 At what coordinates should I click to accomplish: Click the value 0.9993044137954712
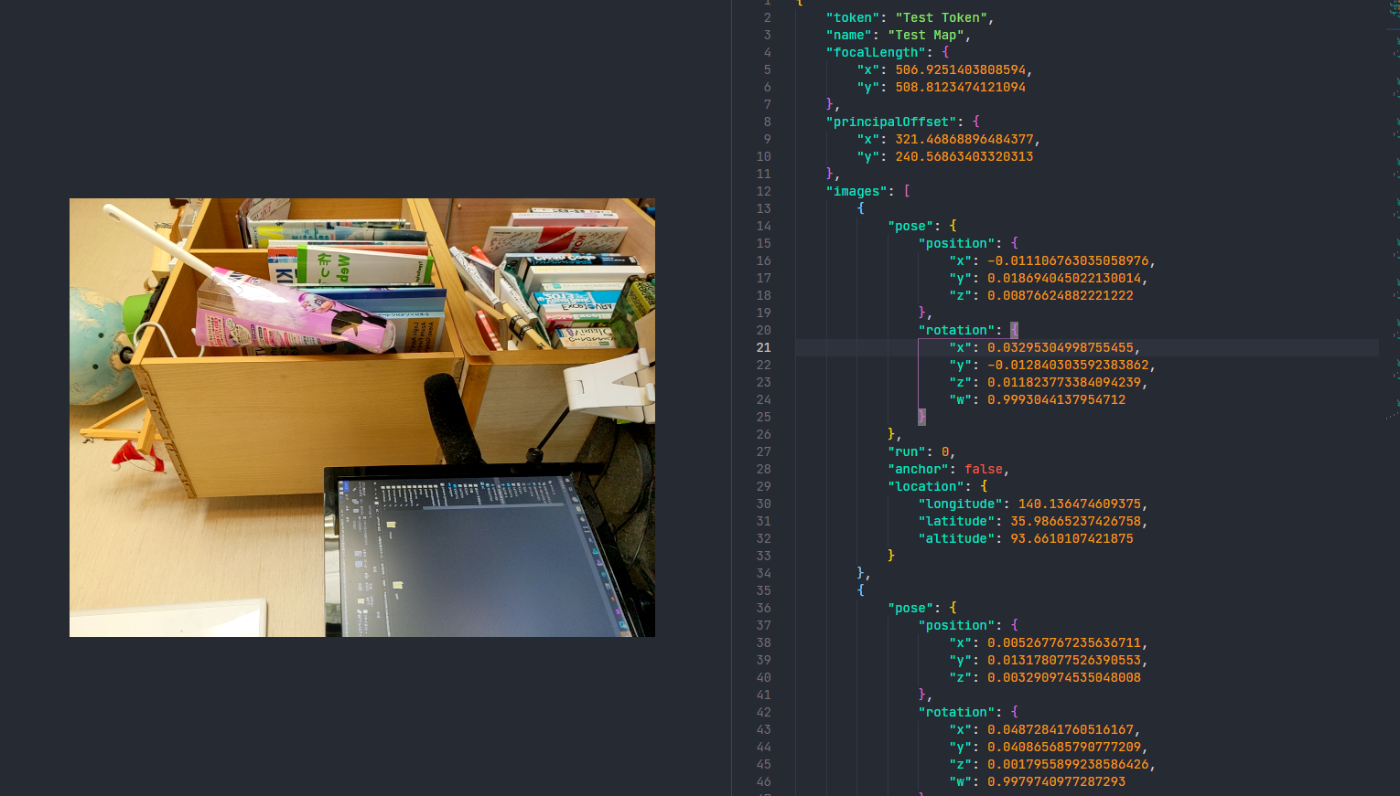1056,400
